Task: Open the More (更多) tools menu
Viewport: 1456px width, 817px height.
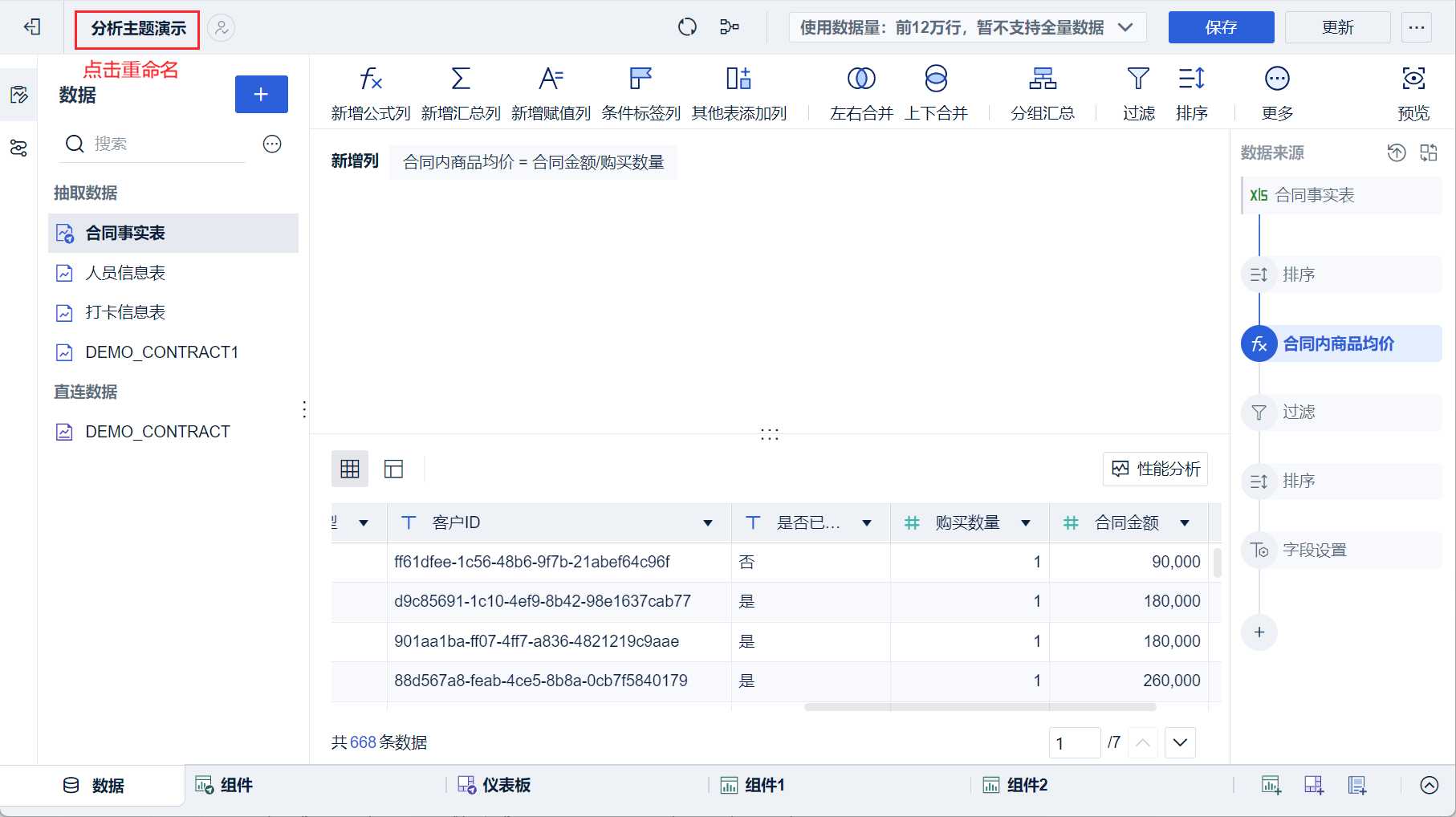Action: pyautogui.click(x=1277, y=94)
